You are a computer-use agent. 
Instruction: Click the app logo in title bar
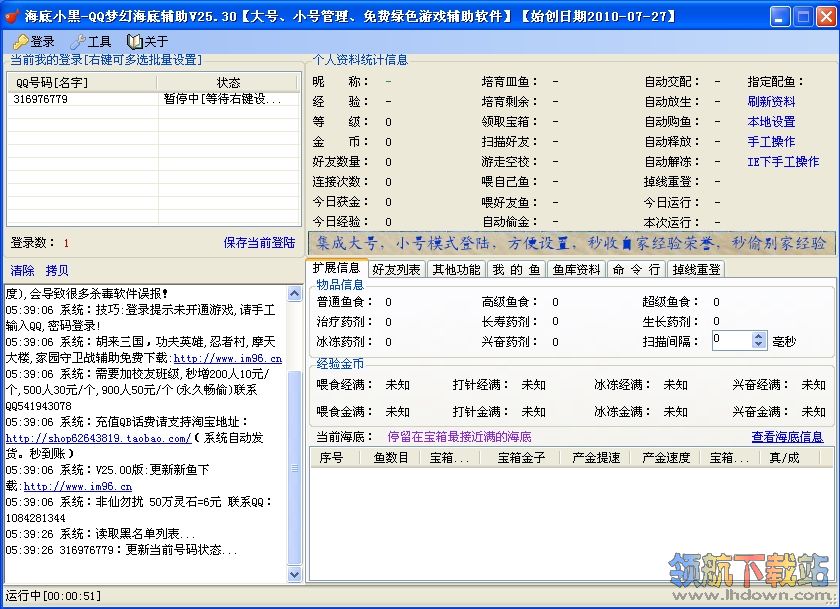tap(12, 17)
